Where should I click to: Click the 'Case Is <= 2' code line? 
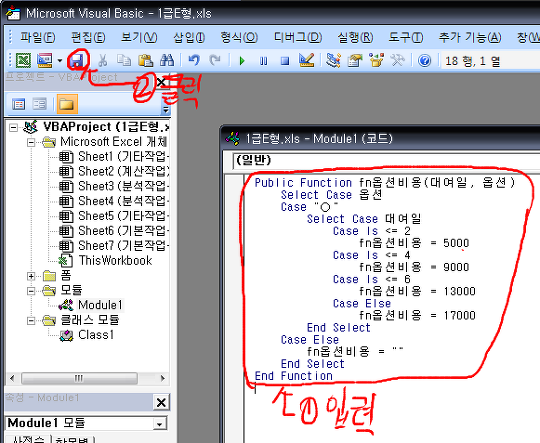coord(372,231)
